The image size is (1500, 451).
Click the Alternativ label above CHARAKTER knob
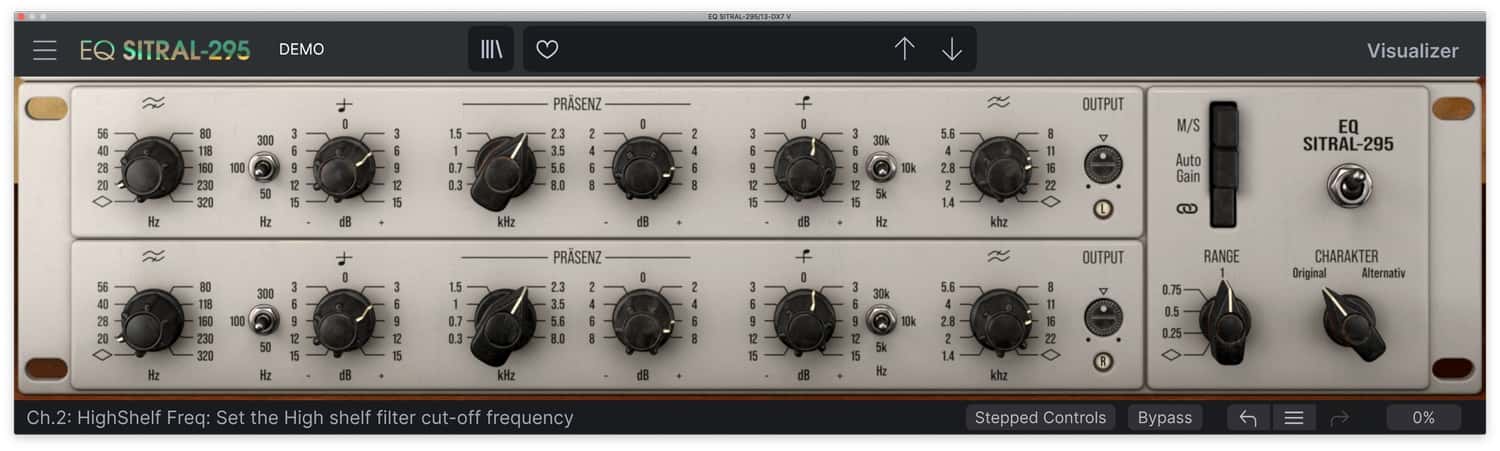pos(1383,273)
